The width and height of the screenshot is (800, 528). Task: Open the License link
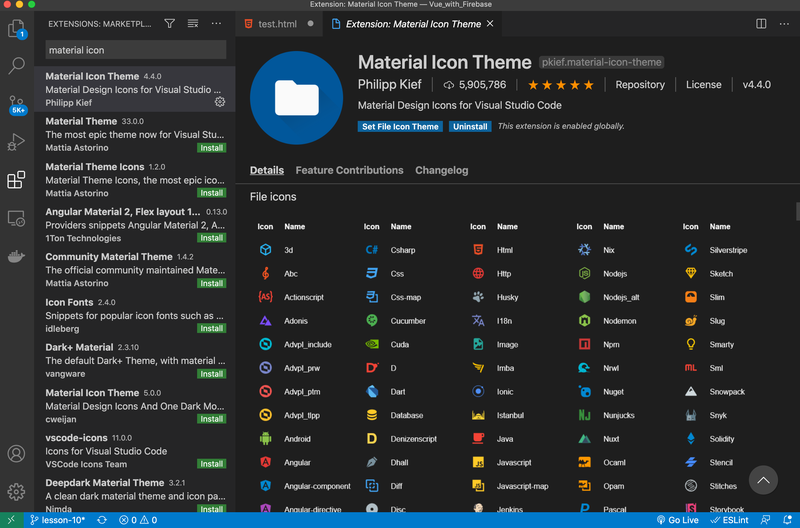(704, 85)
